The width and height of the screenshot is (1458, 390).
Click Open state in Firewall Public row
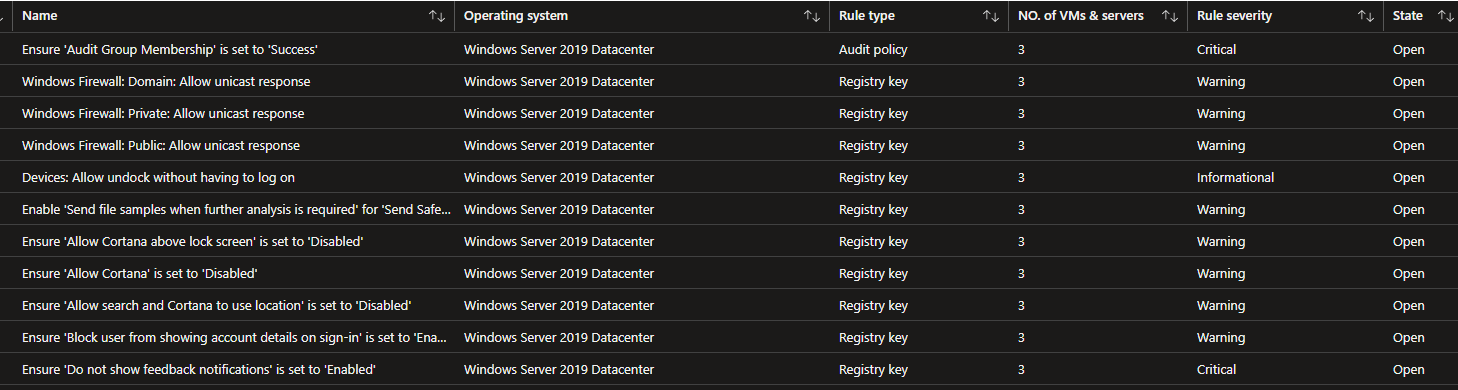pos(1408,145)
